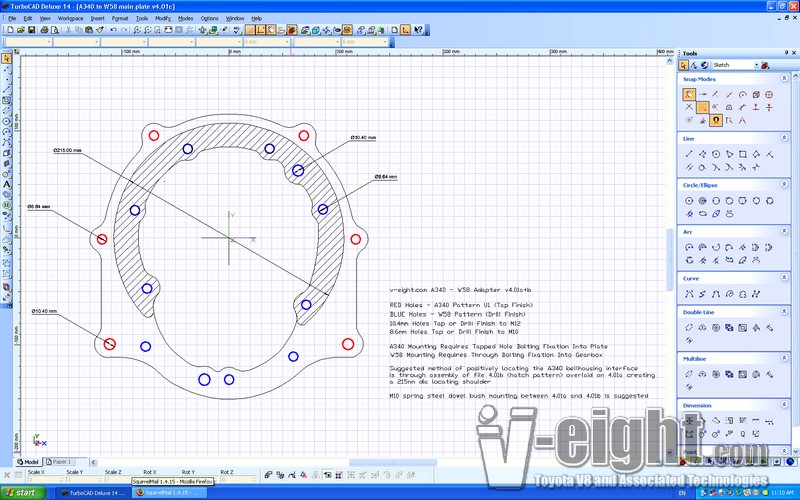Click the Open file folder icon

point(21,30)
